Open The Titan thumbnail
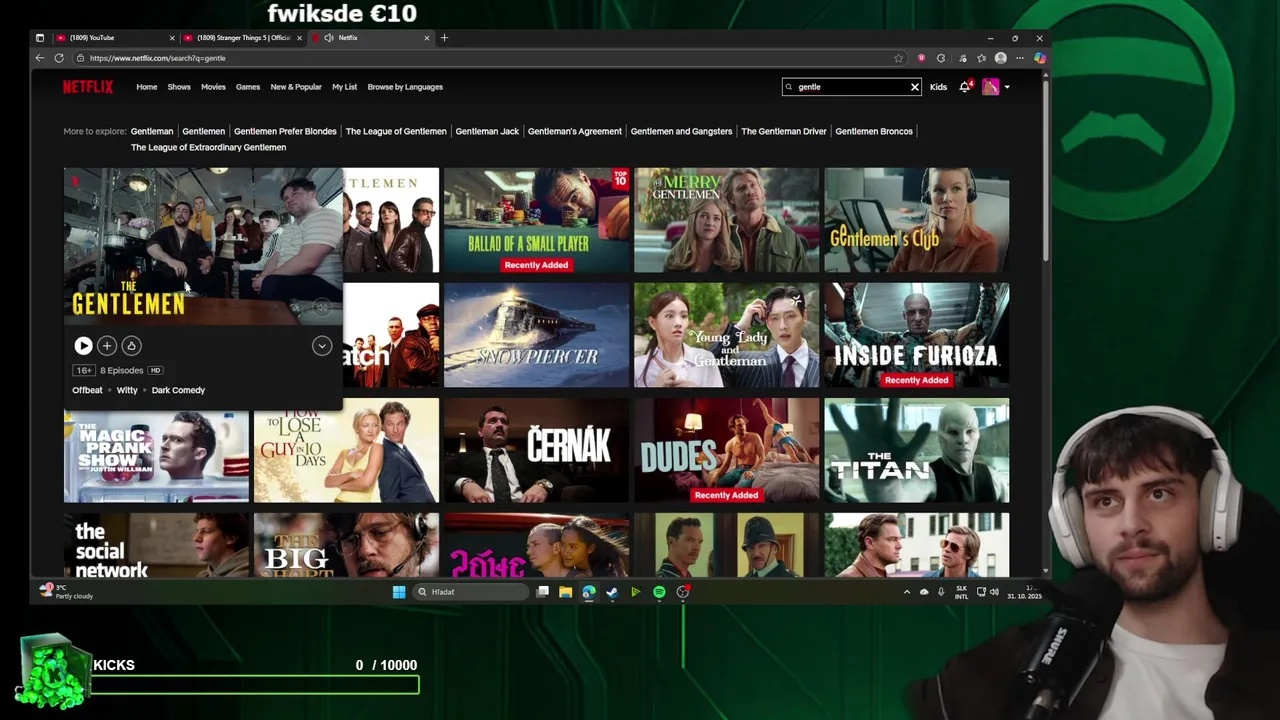Image resolution: width=1280 pixels, height=720 pixels. pos(916,450)
